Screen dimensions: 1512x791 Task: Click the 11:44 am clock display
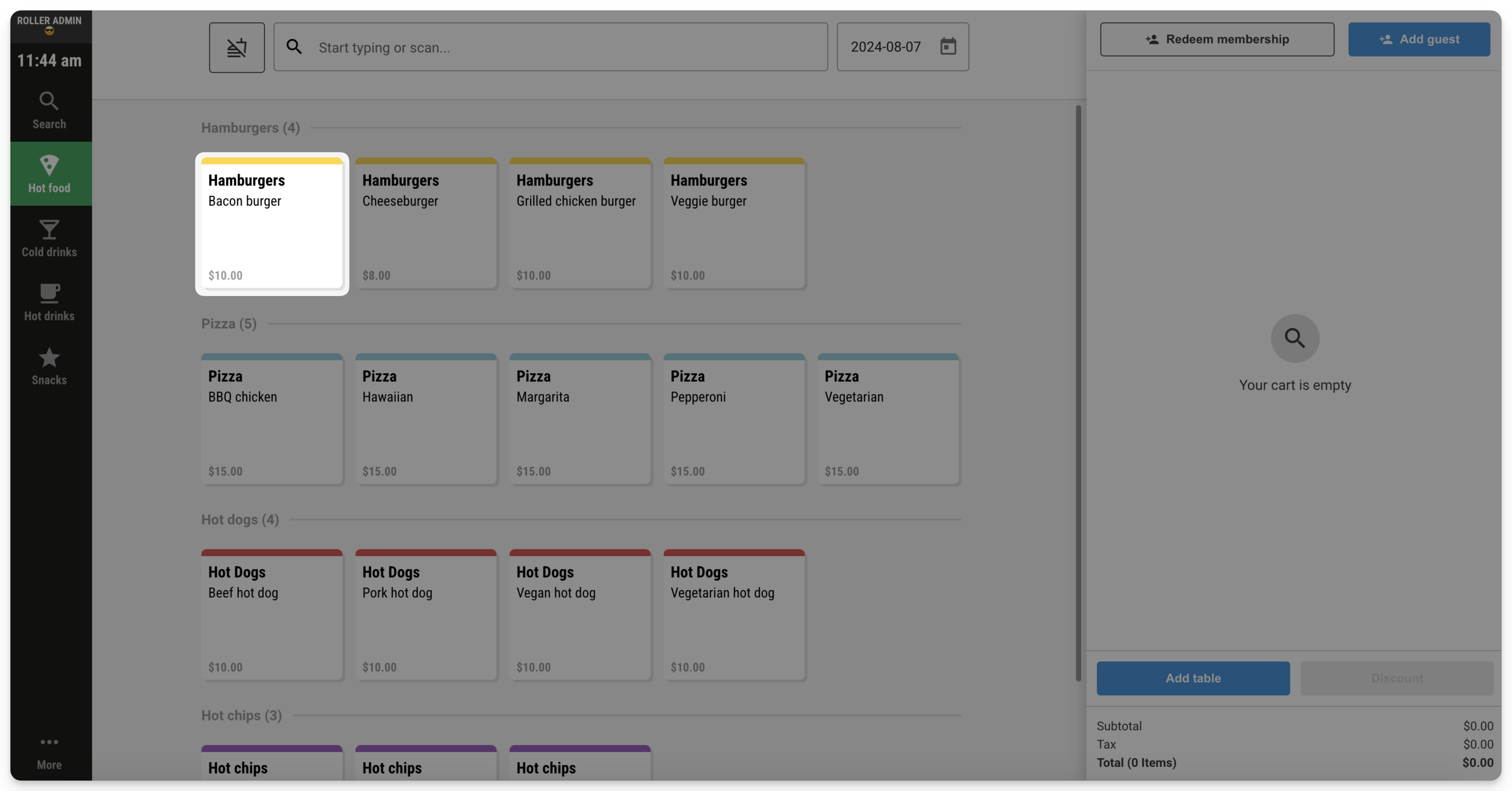tap(49, 61)
